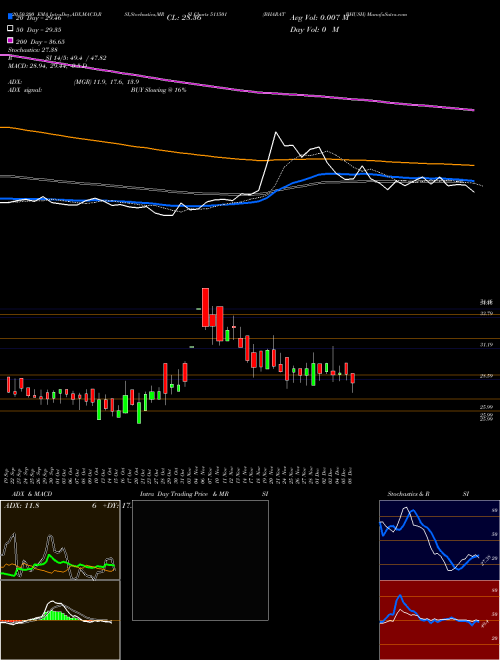Click the blue 20 Day legend swatch

click(10, 17)
